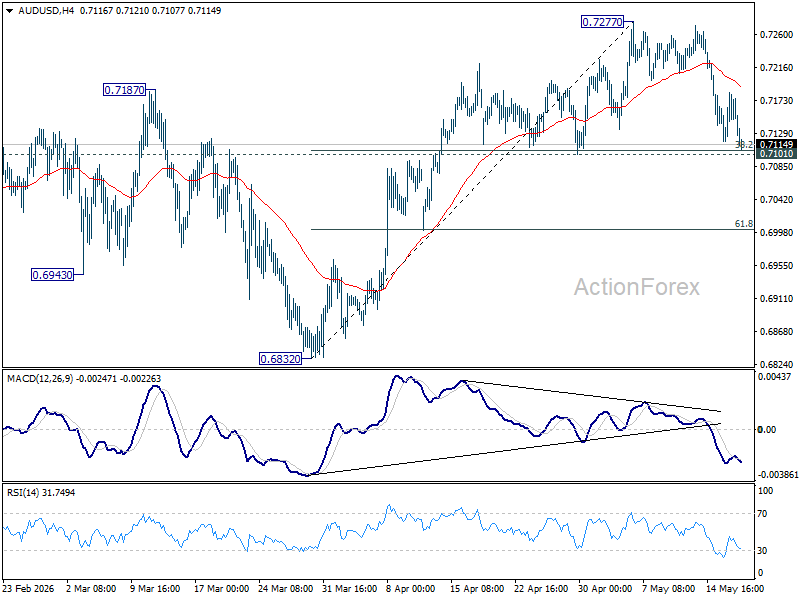This screenshot has height=600, width=800.
Task: Click the MACD 0.00437 scale value
Action: click(774, 377)
